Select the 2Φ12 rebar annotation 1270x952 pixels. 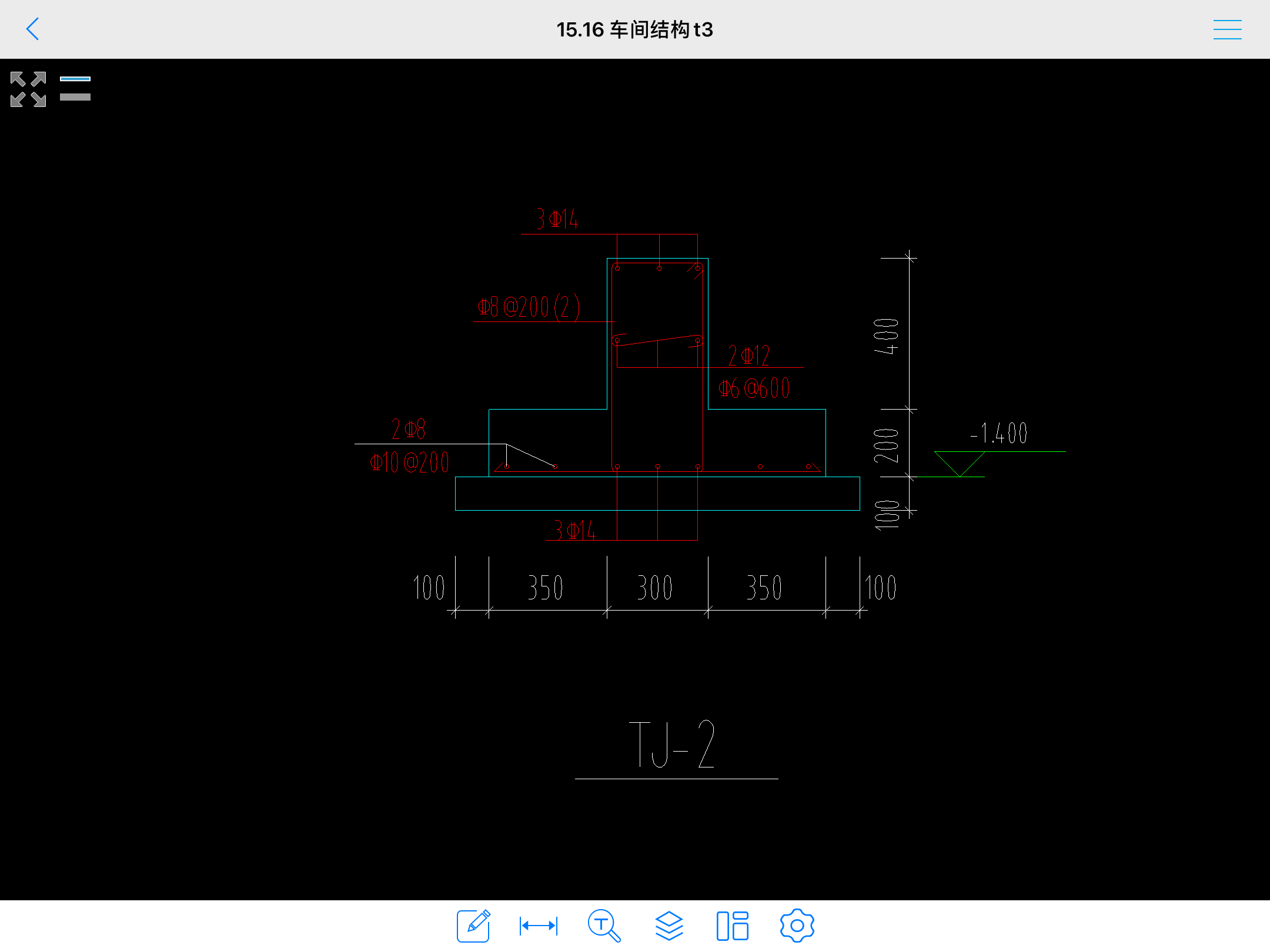click(x=749, y=356)
